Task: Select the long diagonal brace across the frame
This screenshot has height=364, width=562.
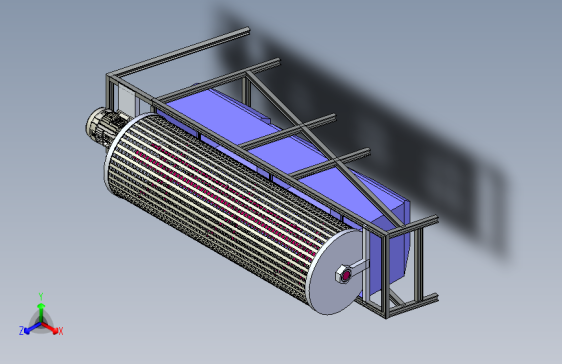Action: pyautogui.click(x=323, y=149)
